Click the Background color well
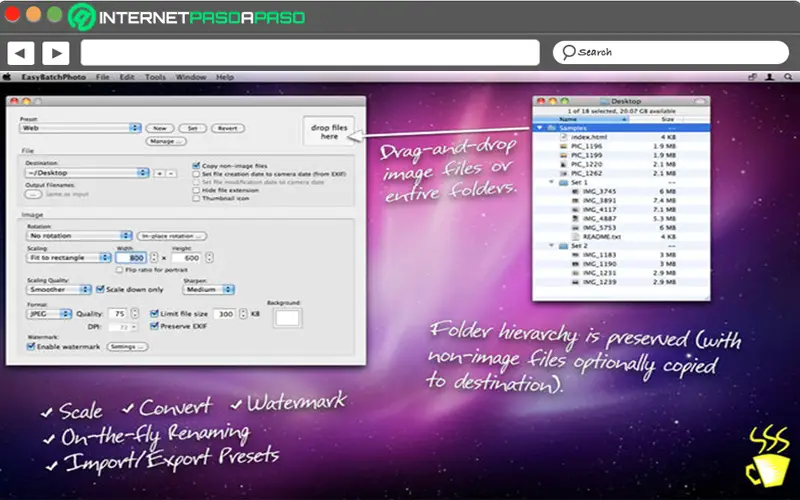This screenshot has width=800, height=500. (x=287, y=318)
